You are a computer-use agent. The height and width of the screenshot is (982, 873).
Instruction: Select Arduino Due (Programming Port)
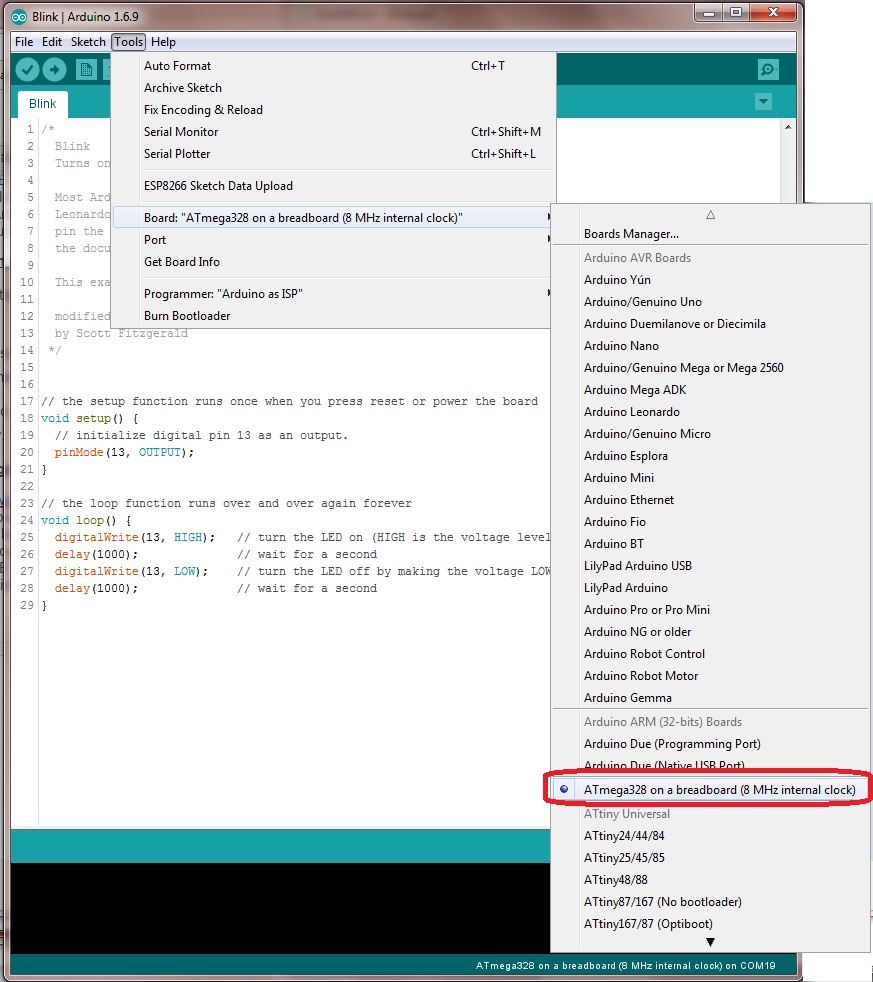tap(710, 744)
